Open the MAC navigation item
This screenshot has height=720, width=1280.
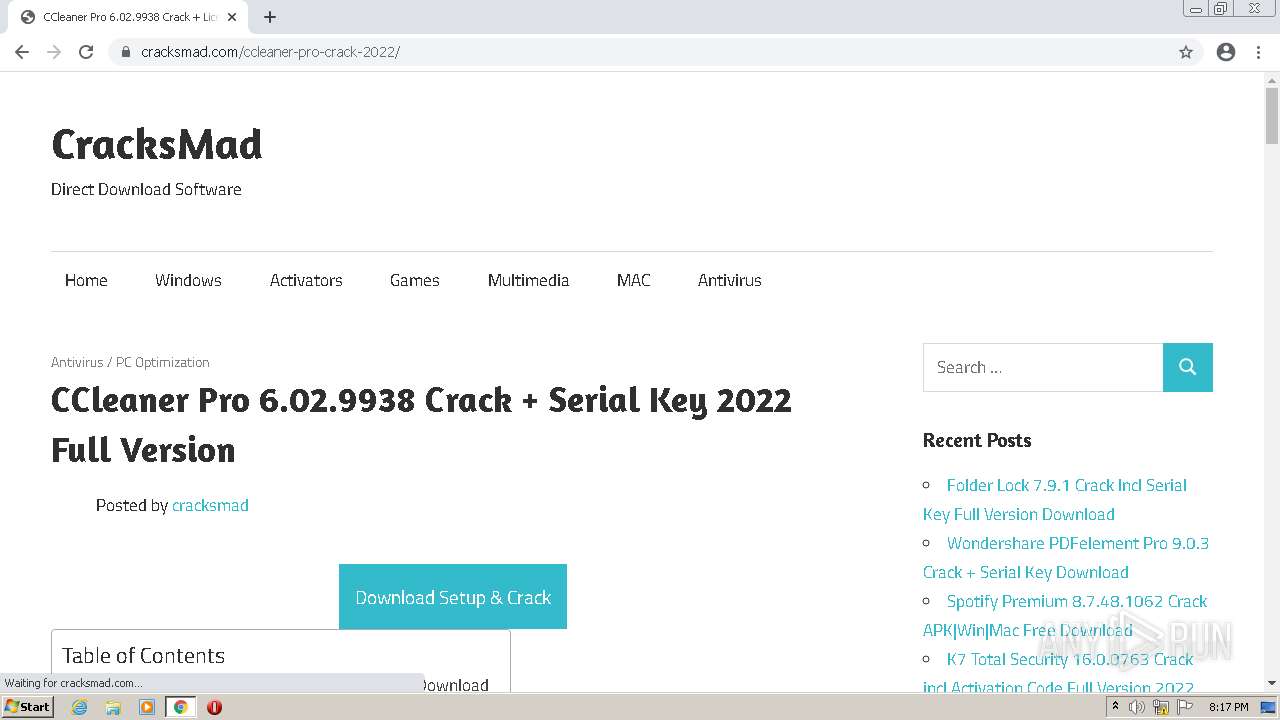click(633, 280)
